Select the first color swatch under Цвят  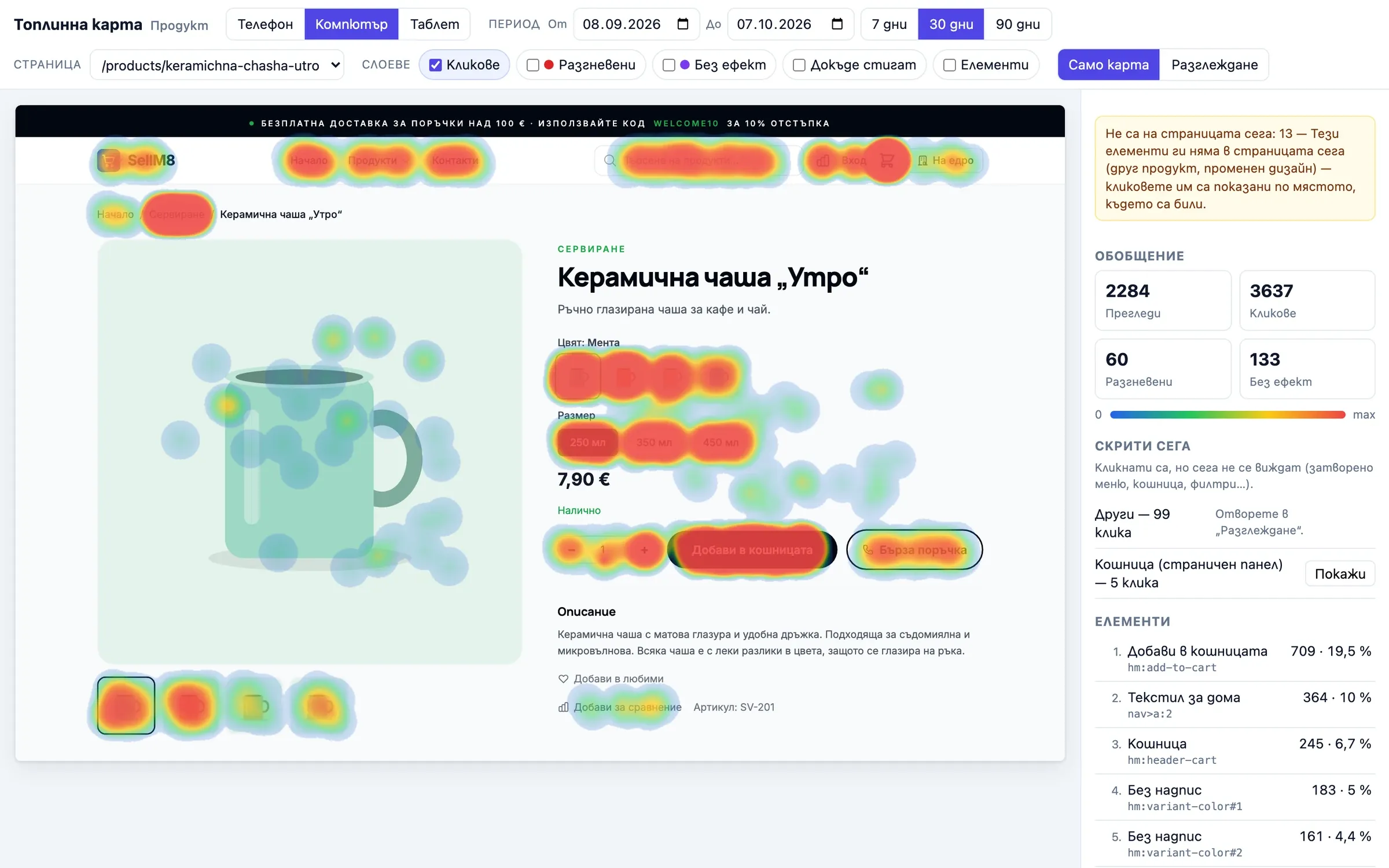click(577, 377)
